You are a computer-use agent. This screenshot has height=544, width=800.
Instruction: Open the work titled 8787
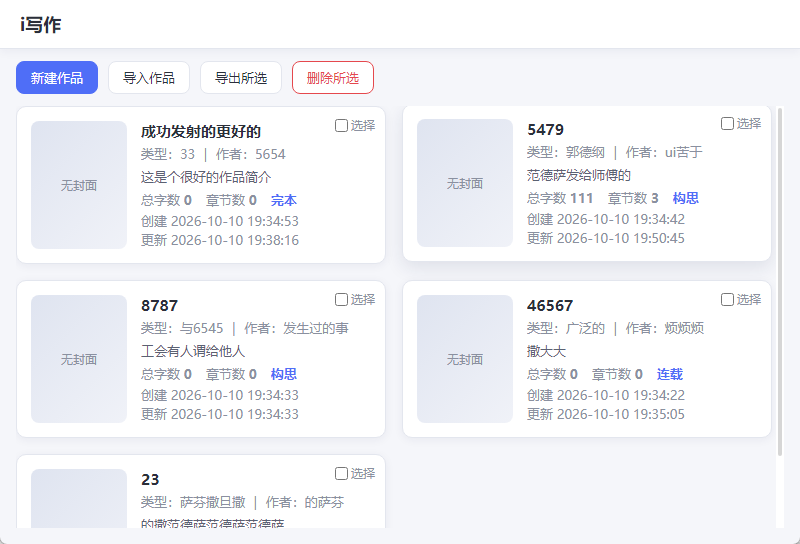160,306
